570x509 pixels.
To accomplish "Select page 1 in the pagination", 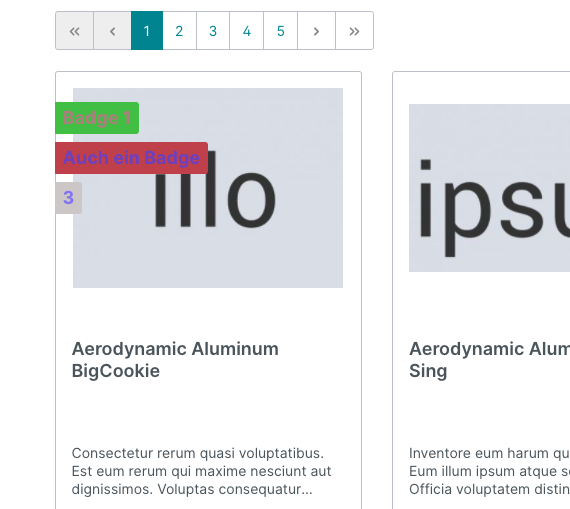I will [147, 31].
